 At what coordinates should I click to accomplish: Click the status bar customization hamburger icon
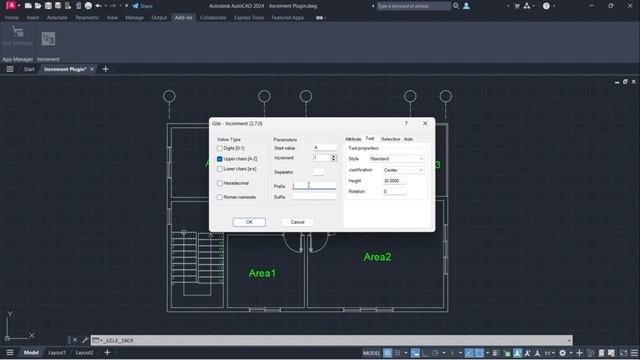(634, 353)
